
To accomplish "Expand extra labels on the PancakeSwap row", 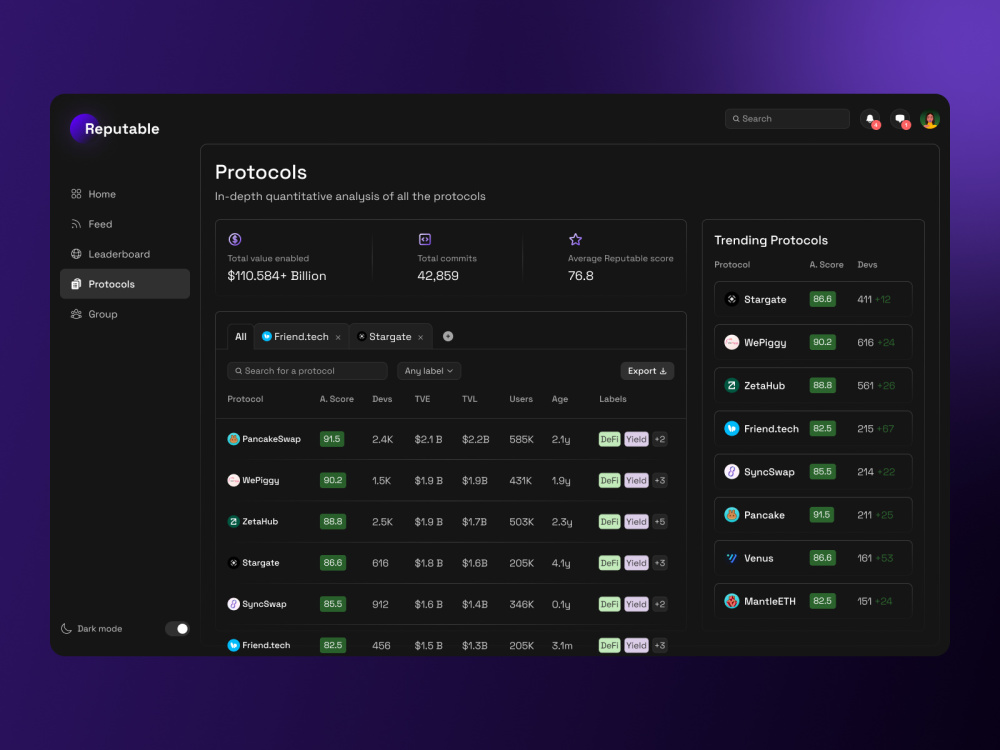I will pyautogui.click(x=659, y=438).
